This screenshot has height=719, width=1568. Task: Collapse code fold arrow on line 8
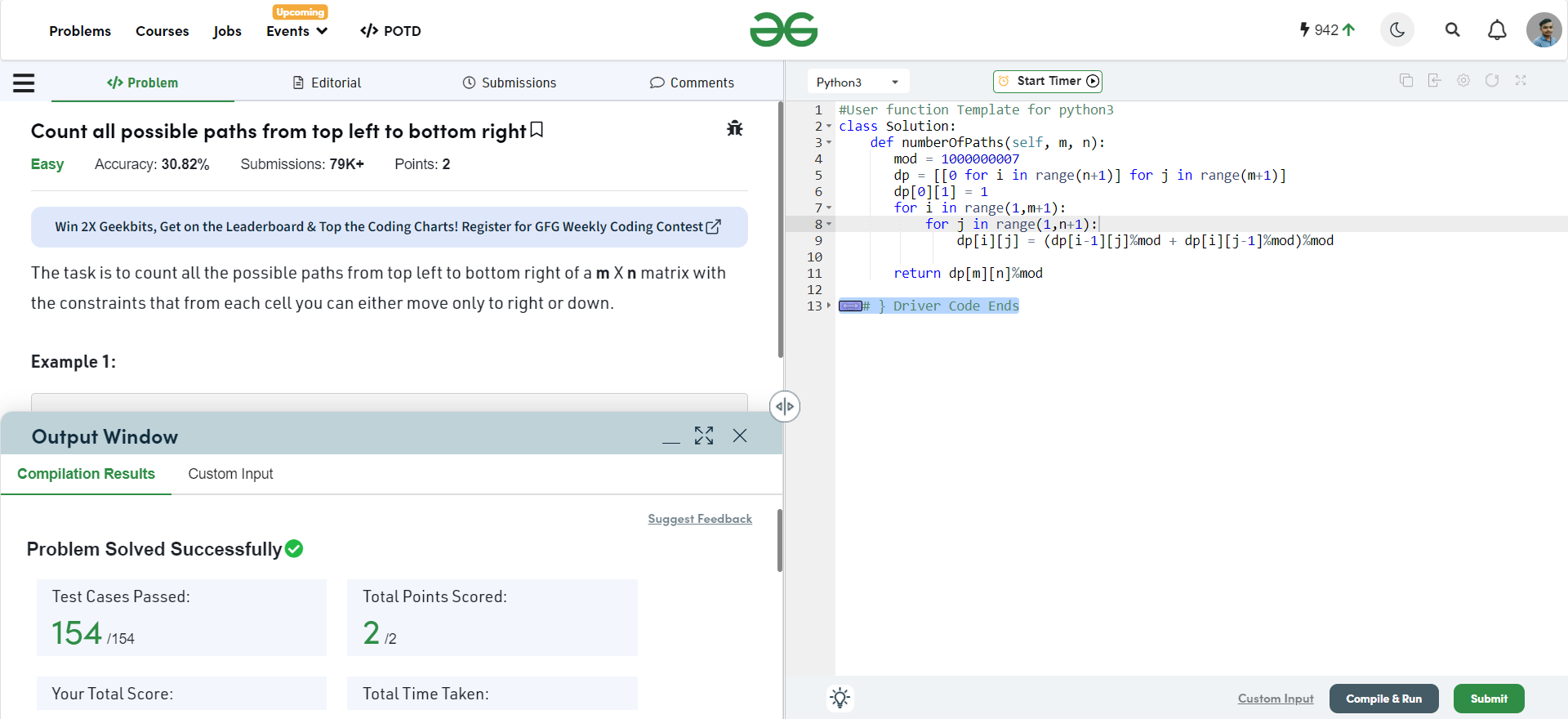pos(829,225)
